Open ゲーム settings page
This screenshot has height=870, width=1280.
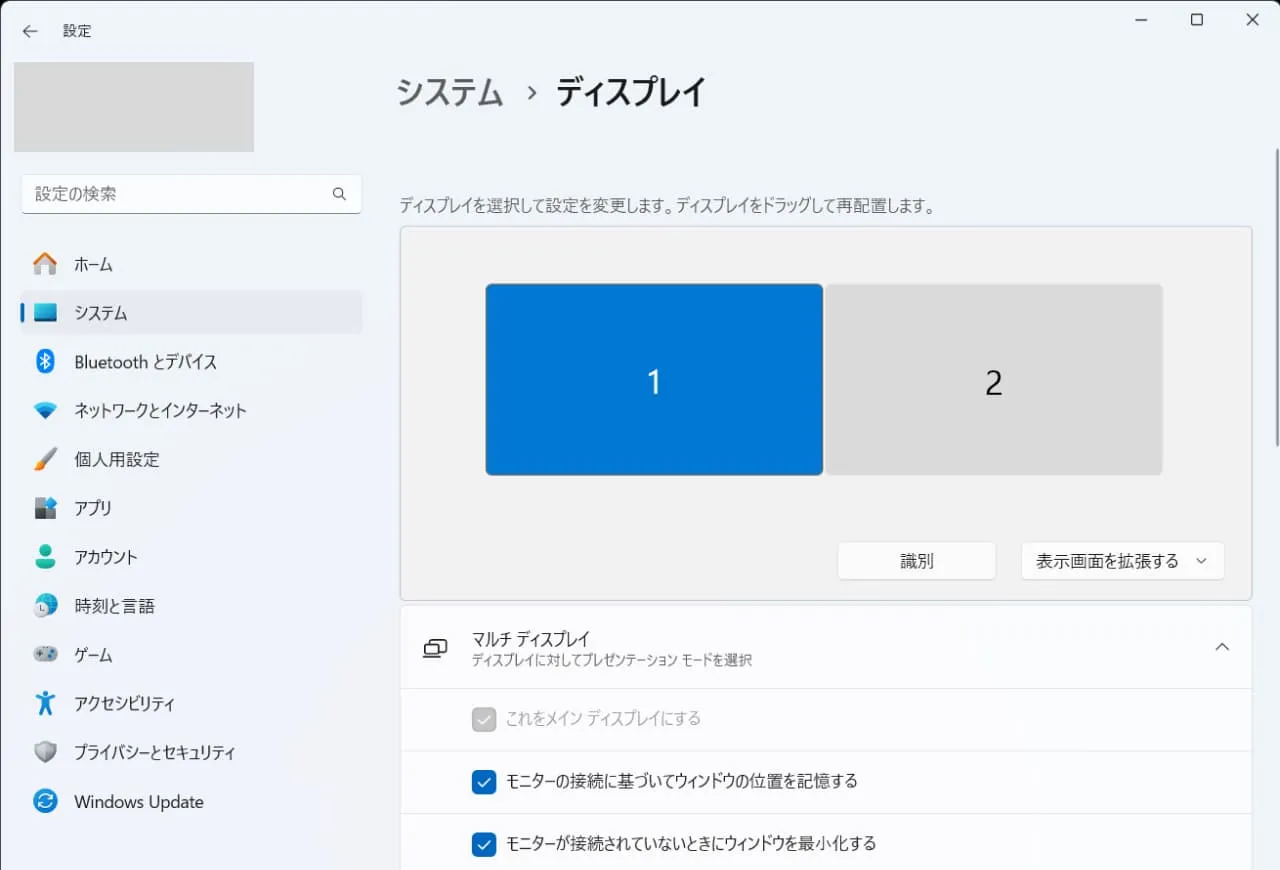coord(191,655)
